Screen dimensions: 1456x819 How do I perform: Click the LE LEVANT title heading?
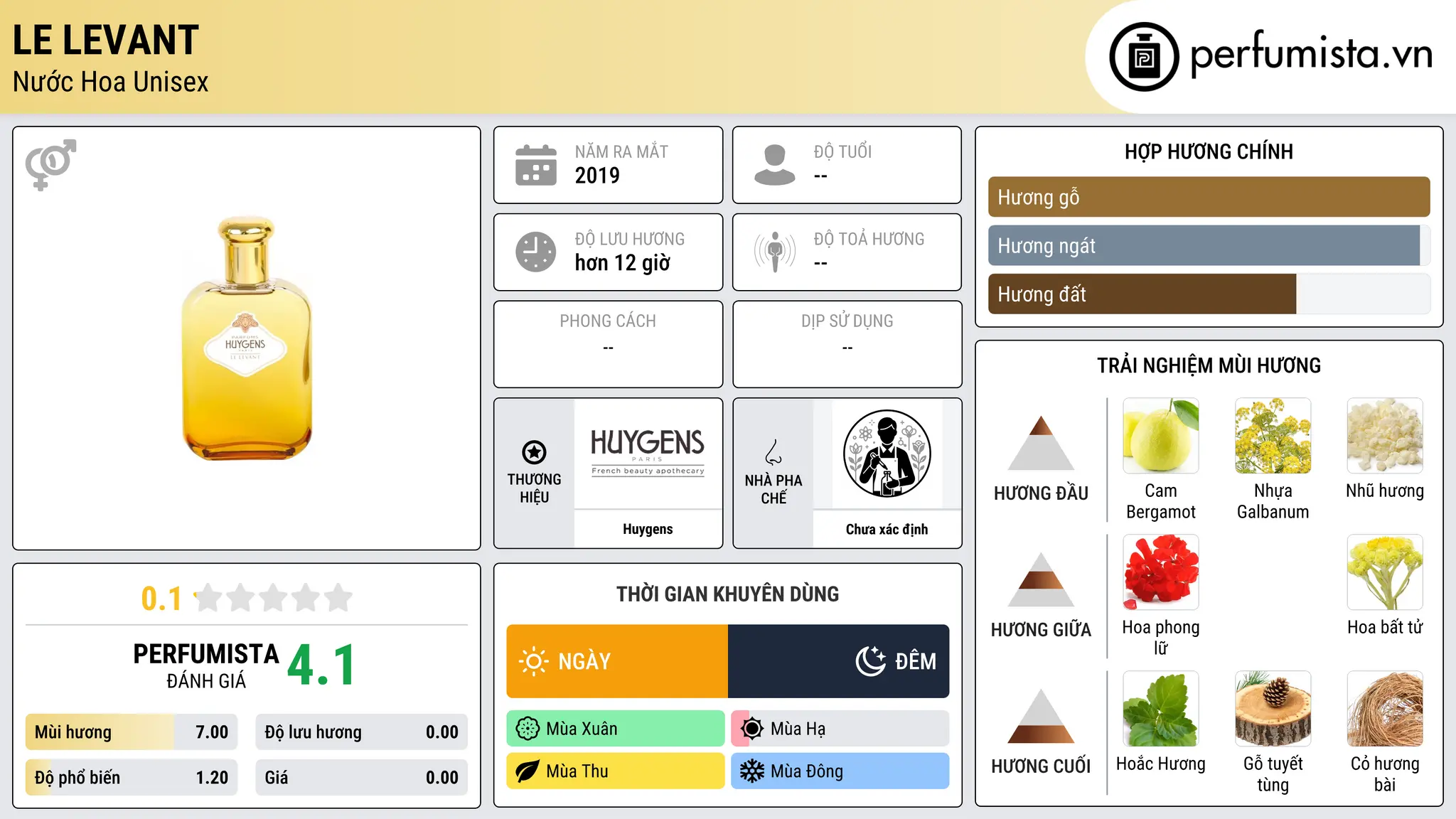[106, 40]
